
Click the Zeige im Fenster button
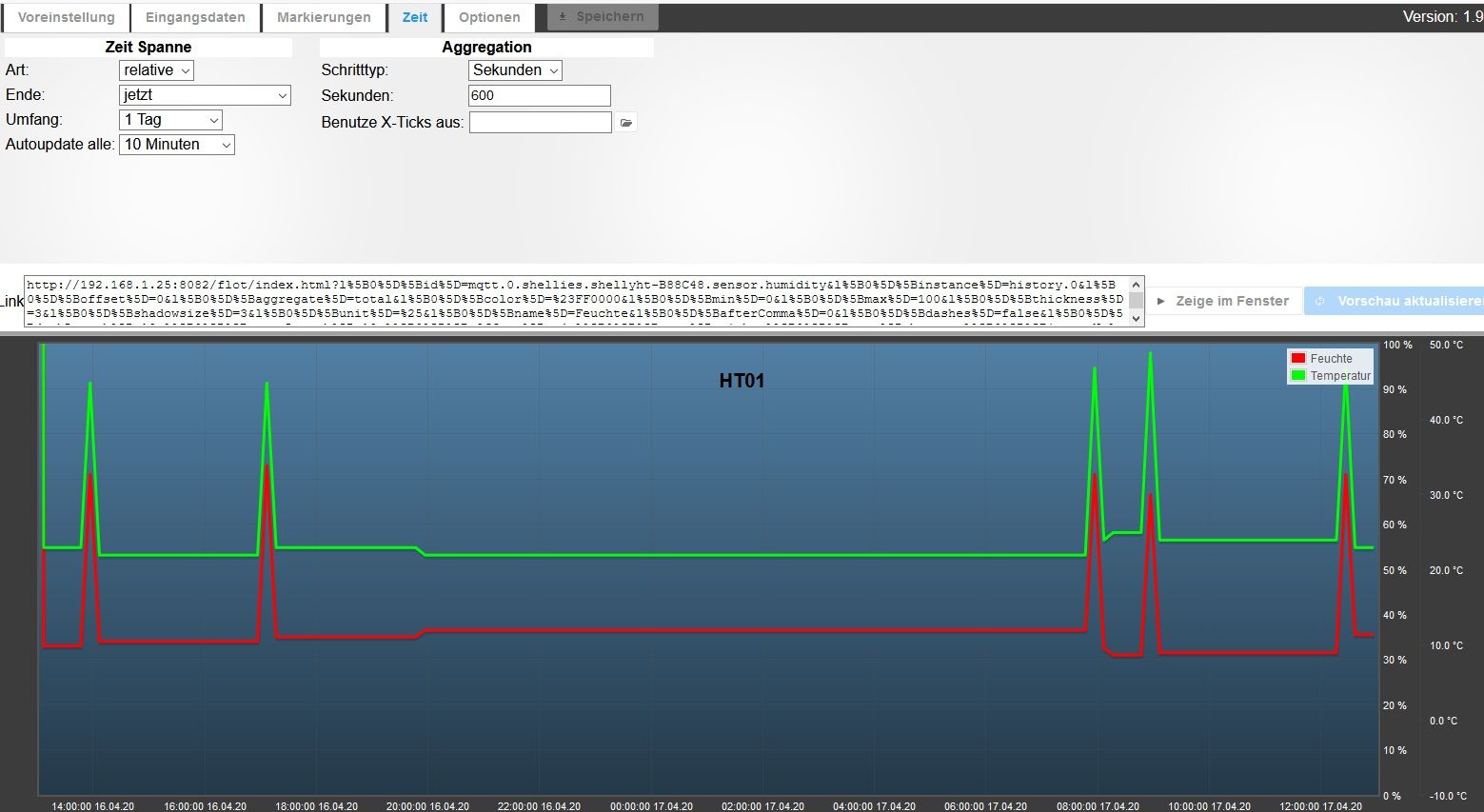[x=1222, y=301]
